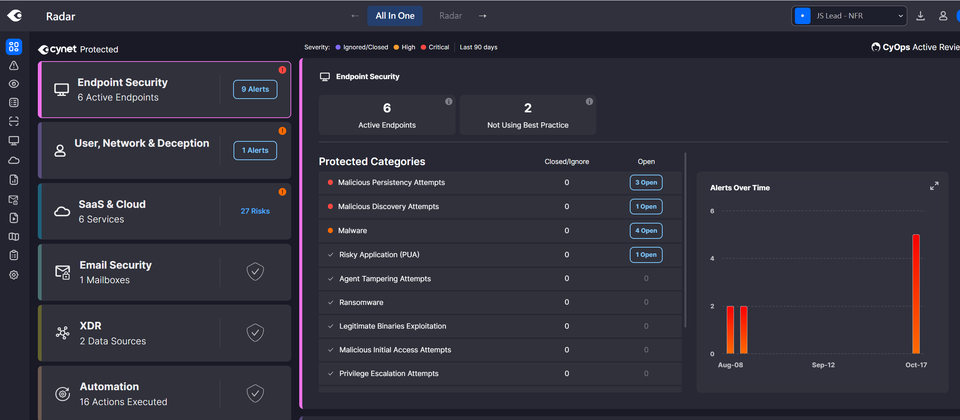Switch to the Radar tab
The image size is (960, 420).
click(x=451, y=16)
